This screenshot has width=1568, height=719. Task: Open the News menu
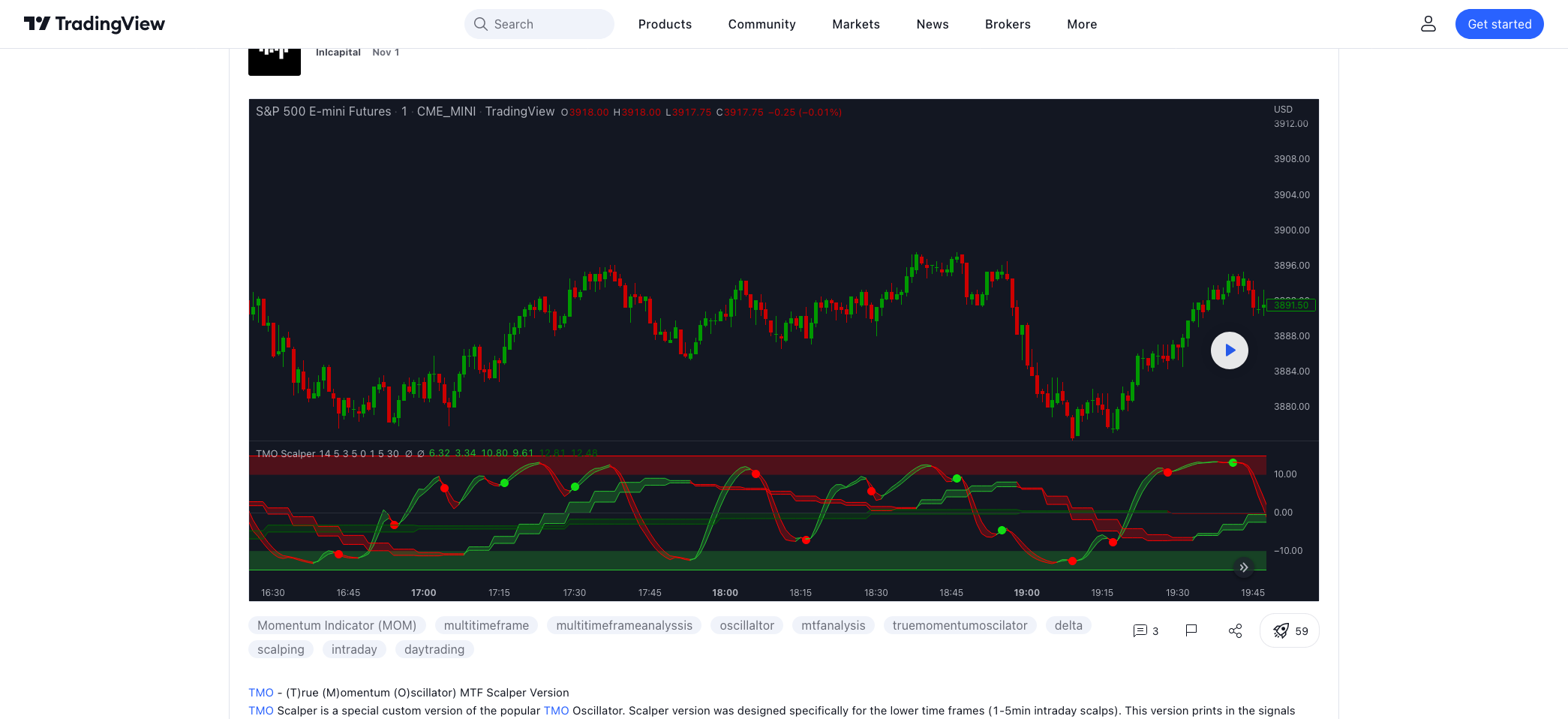(933, 24)
